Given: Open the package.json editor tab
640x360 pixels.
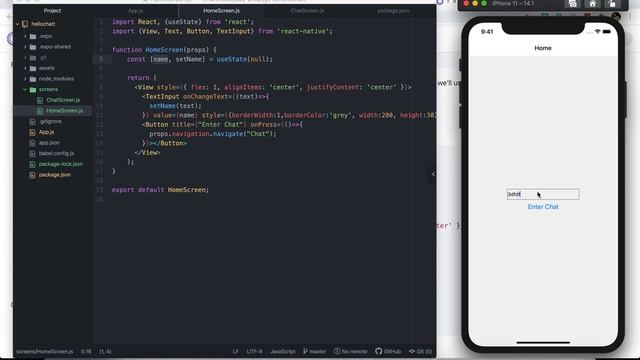Looking at the screenshot, I should (x=393, y=11).
